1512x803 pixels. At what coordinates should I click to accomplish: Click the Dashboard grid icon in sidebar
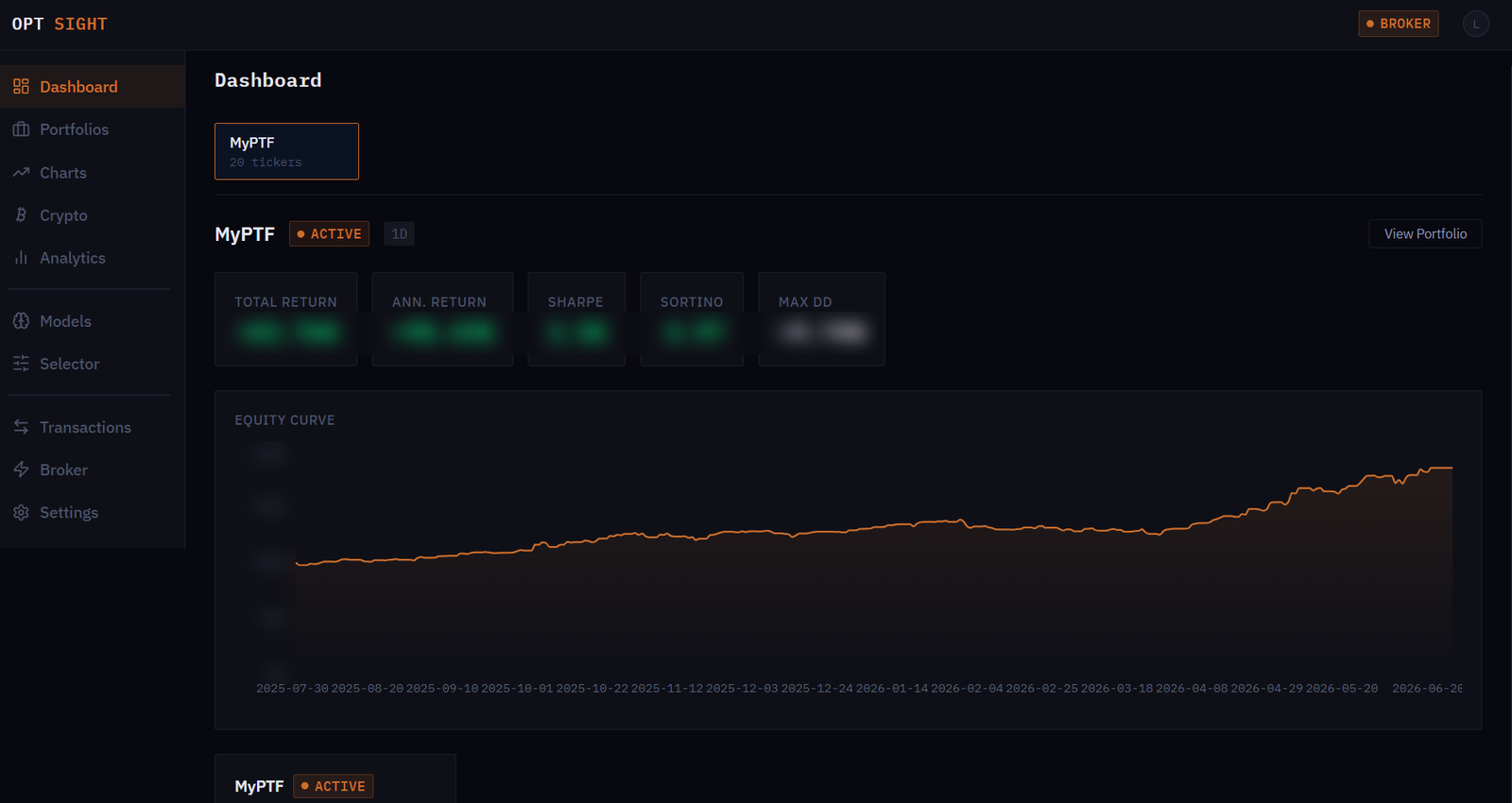tap(21, 87)
